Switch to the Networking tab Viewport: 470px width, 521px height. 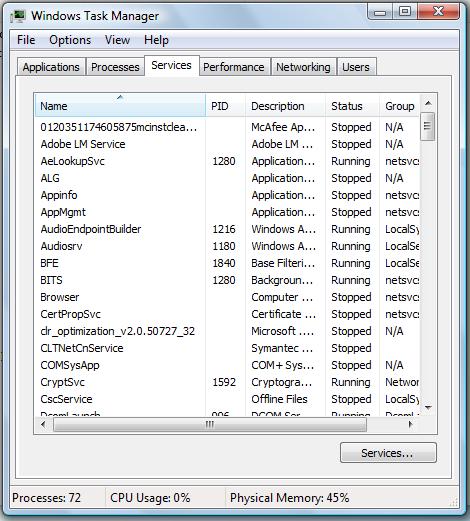(303, 67)
